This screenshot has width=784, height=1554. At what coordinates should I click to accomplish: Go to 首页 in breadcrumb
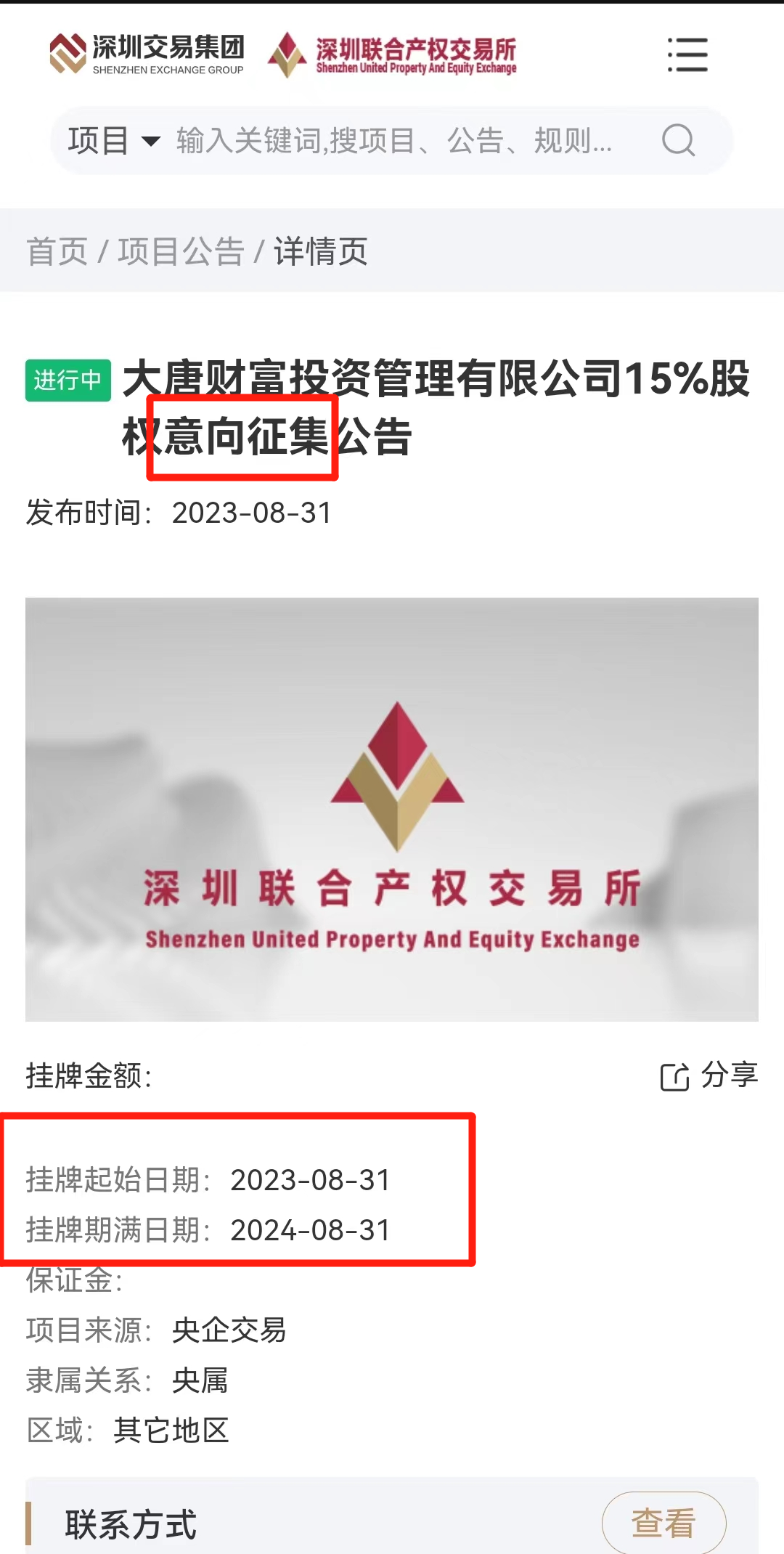coord(57,252)
